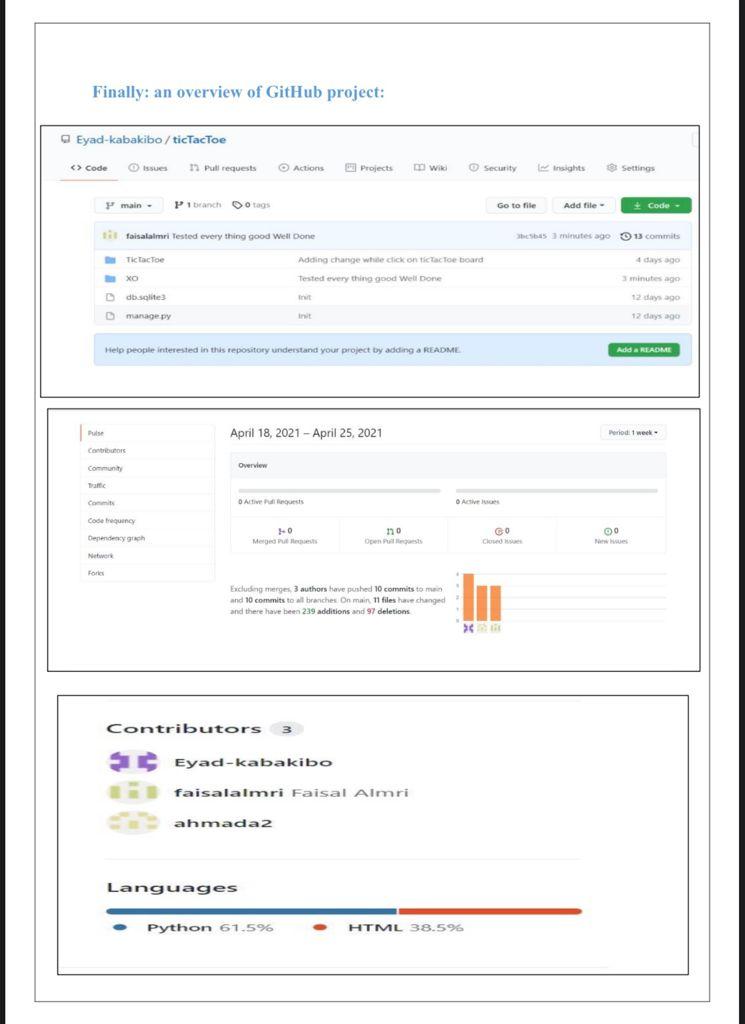Switch to Pull requests tab
The height and width of the screenshot is (1024, 745).
[x=223, y=168]
